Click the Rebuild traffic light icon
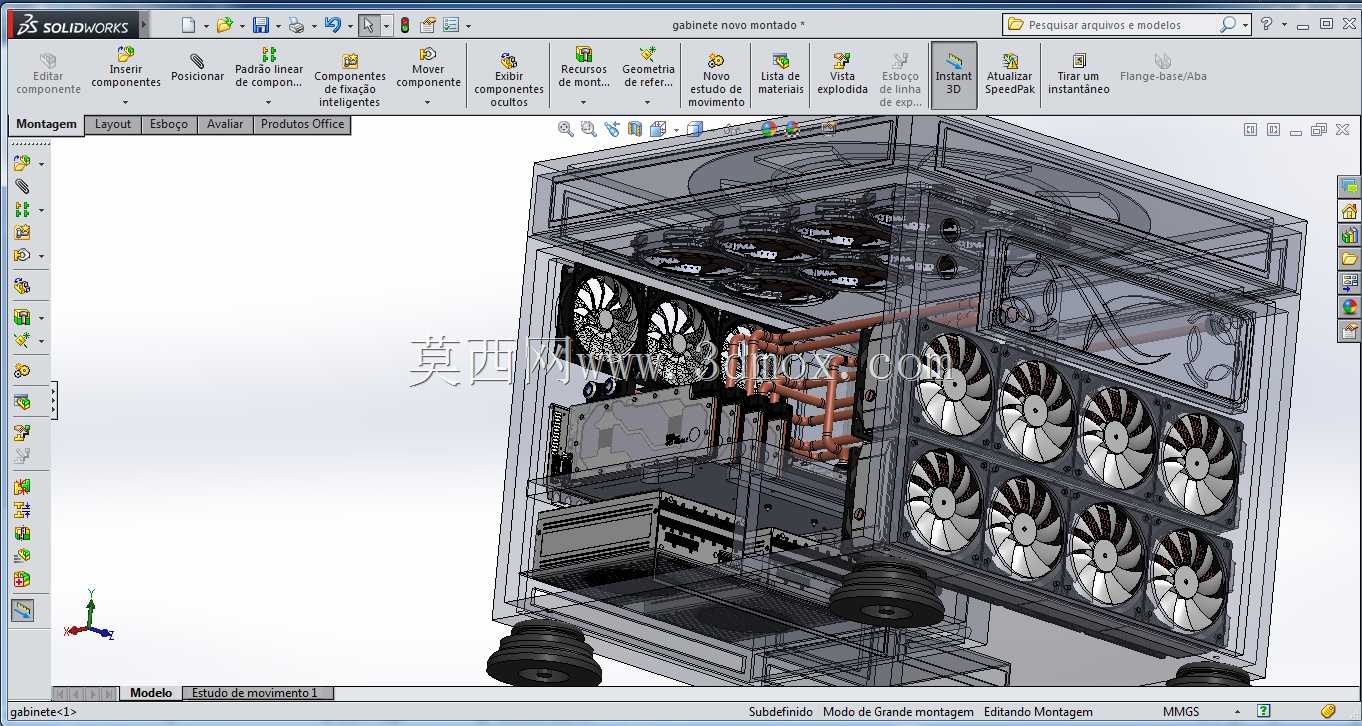 (405, 25)
